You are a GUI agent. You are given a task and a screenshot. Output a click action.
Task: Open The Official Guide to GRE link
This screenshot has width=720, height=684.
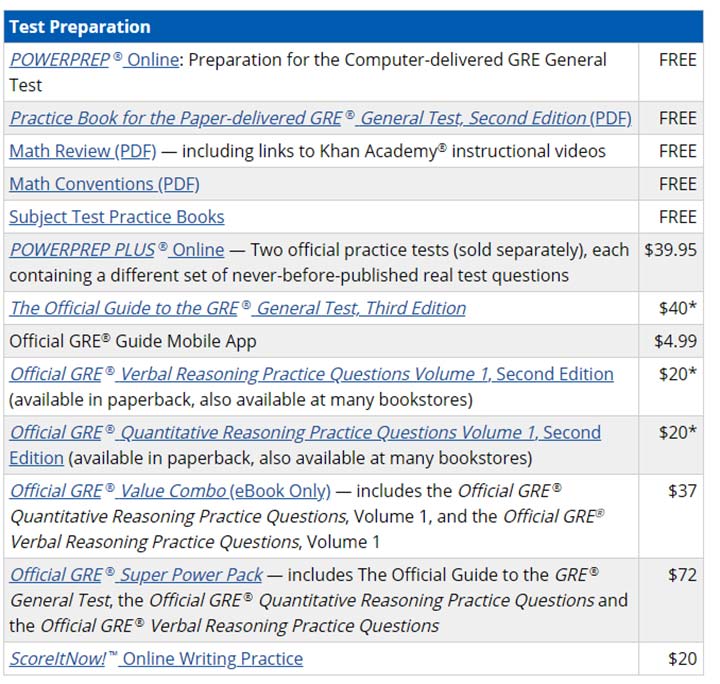[x=237, y=308]
